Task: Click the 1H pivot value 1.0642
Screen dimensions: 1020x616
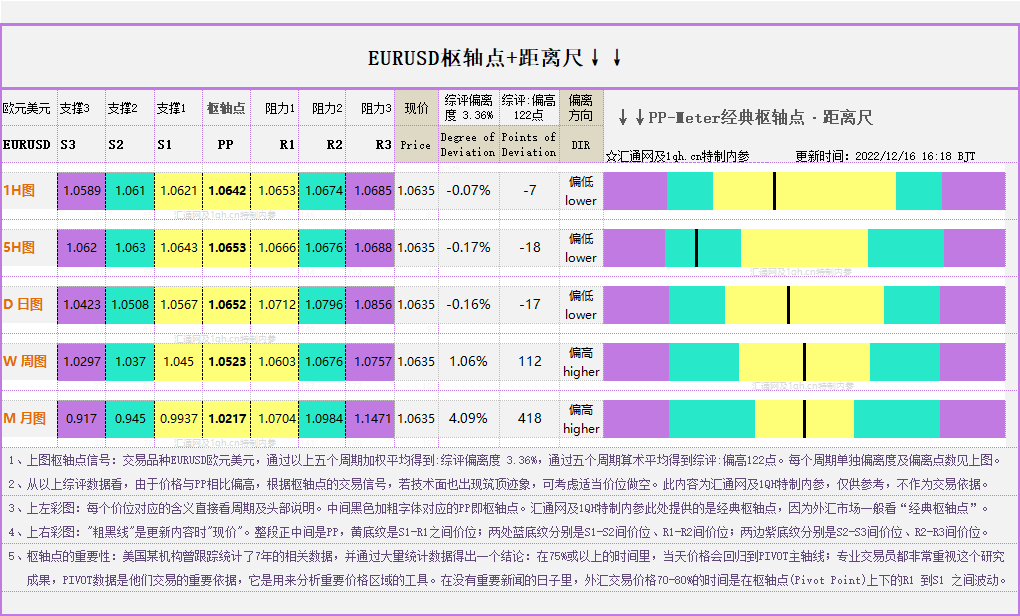Action: pyautogui.click(x=226, y=190)
